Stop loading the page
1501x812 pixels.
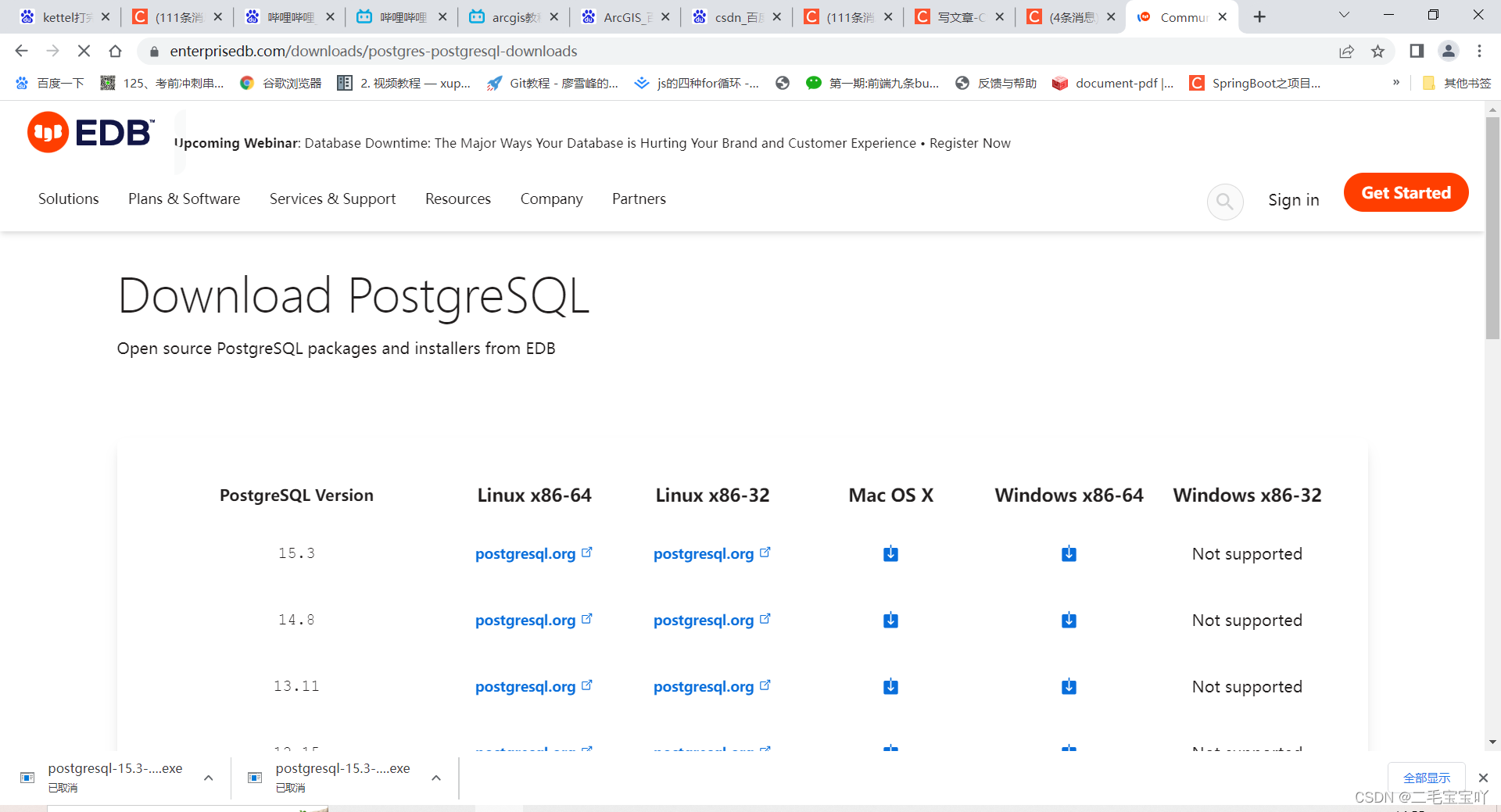84,51
